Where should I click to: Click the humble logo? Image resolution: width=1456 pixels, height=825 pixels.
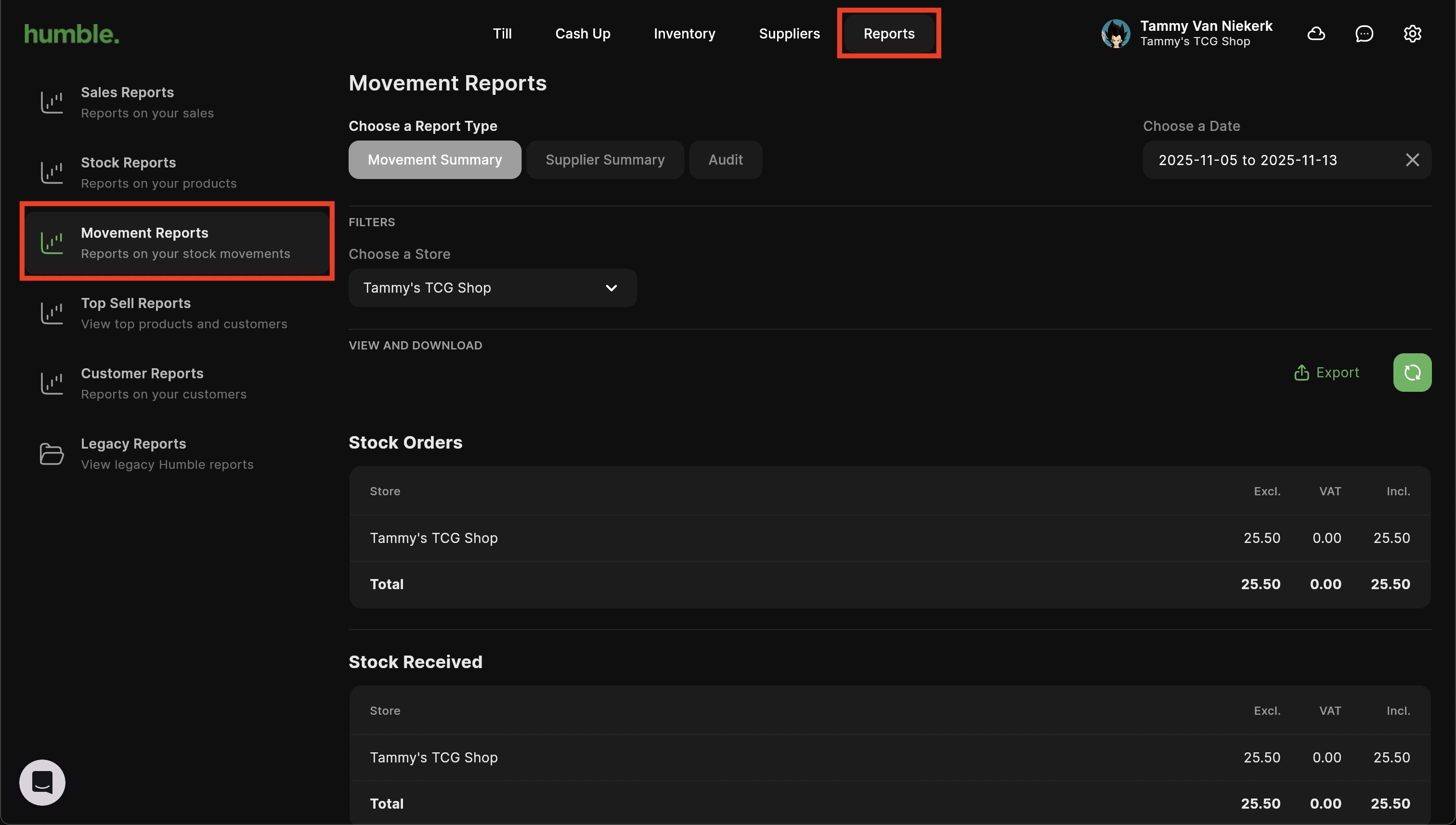pos(71,34)
